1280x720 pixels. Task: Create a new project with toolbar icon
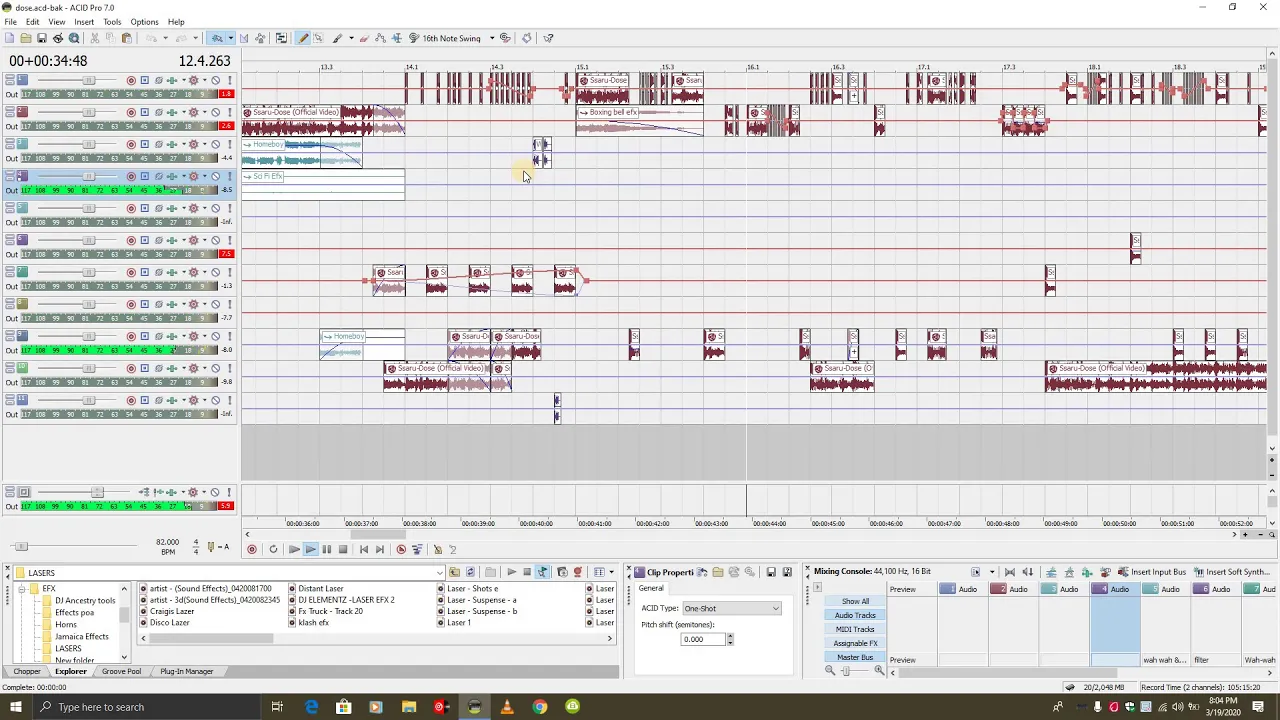(9, 38)
